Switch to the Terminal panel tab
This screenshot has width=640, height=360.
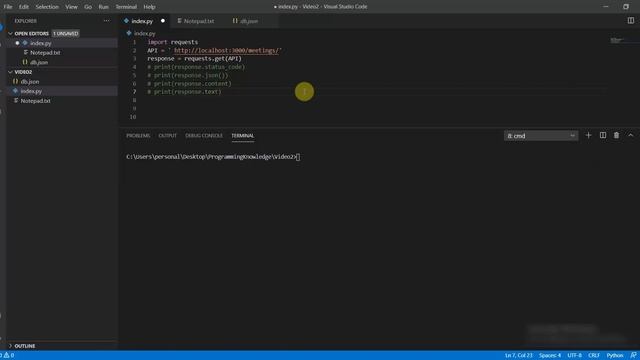click(242, 136)
